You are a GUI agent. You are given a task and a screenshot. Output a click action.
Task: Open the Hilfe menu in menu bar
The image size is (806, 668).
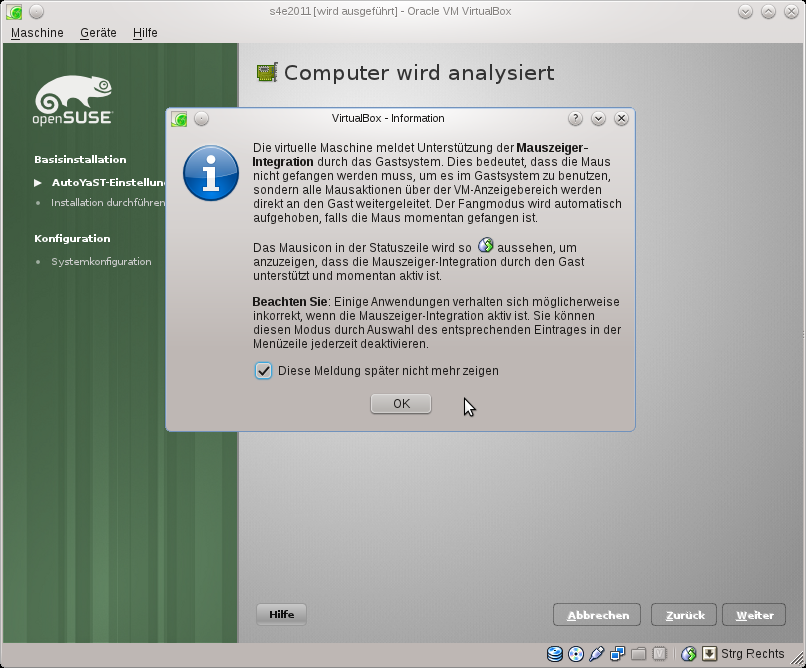tap(145, 33)
